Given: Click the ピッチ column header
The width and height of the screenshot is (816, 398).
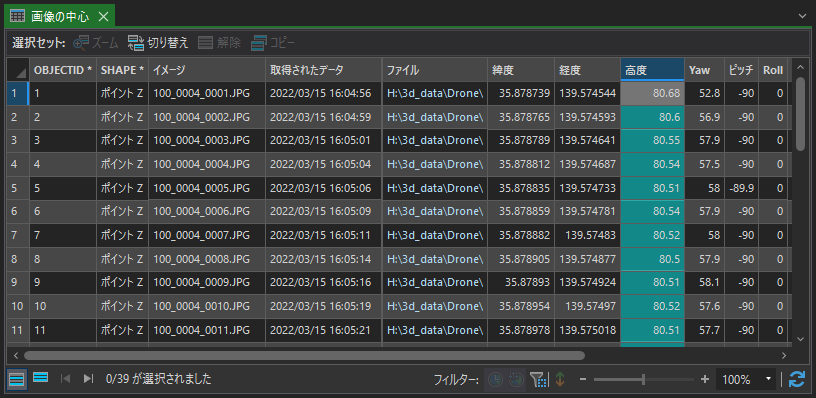Looking at the screenshot, I should pos(742,70).
